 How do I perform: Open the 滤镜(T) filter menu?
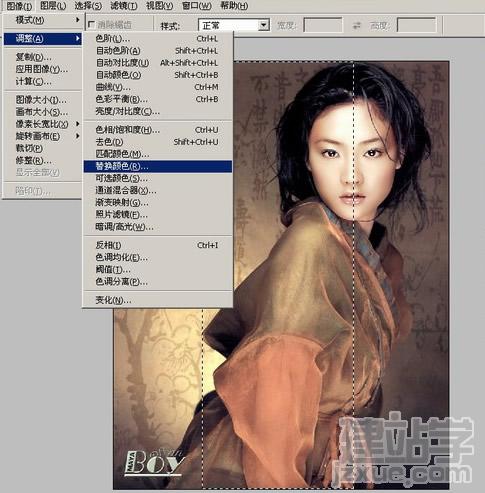124,6
